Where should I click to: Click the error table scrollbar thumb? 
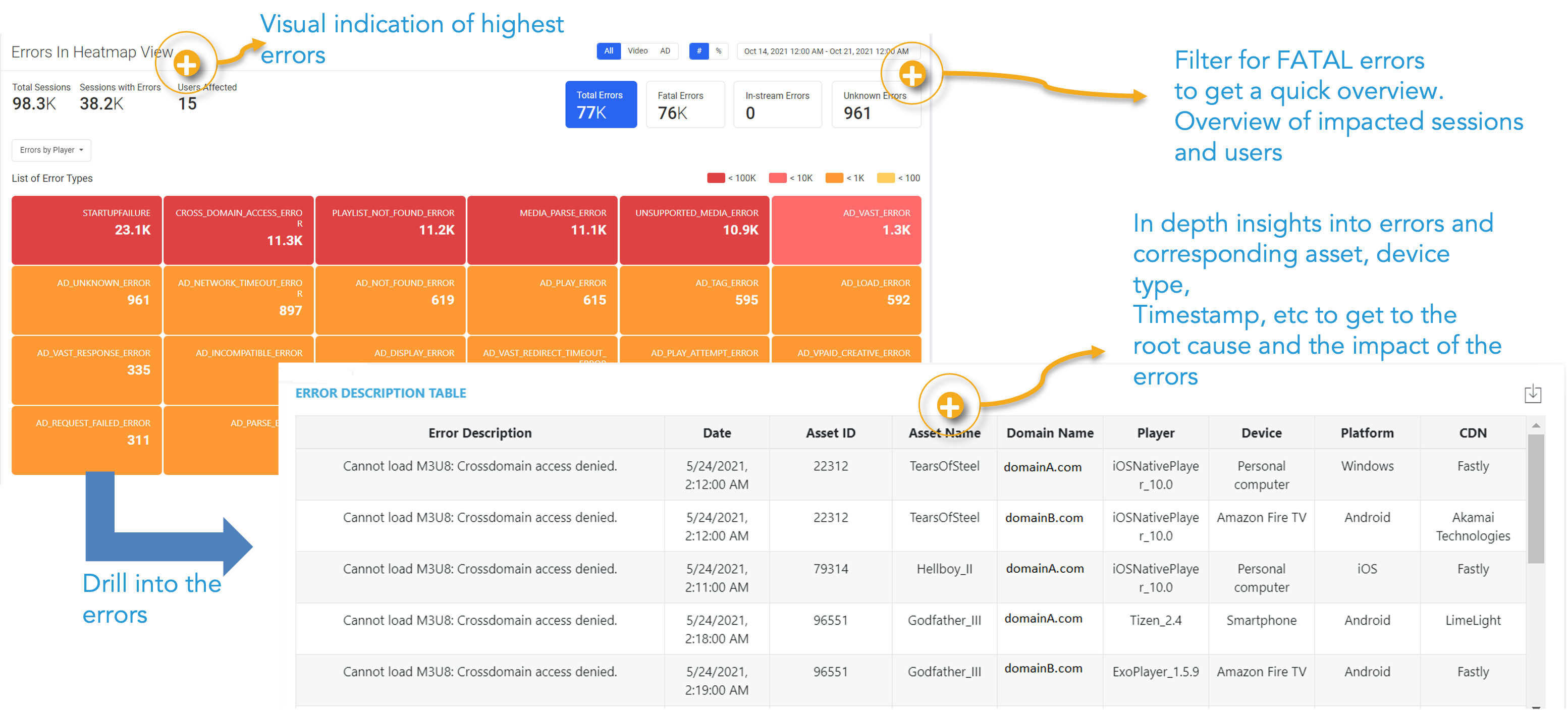click(x=1535, y=499)
